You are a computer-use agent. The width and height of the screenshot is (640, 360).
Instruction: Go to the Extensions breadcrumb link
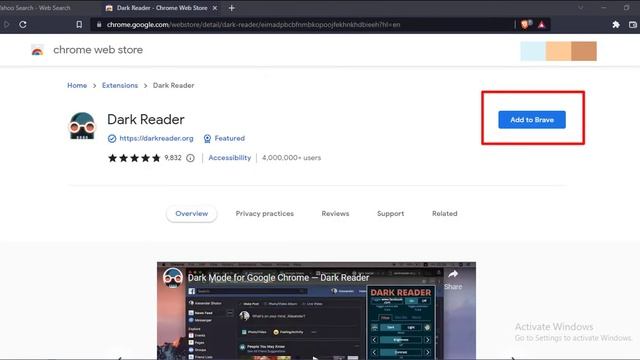click(120, 85)
